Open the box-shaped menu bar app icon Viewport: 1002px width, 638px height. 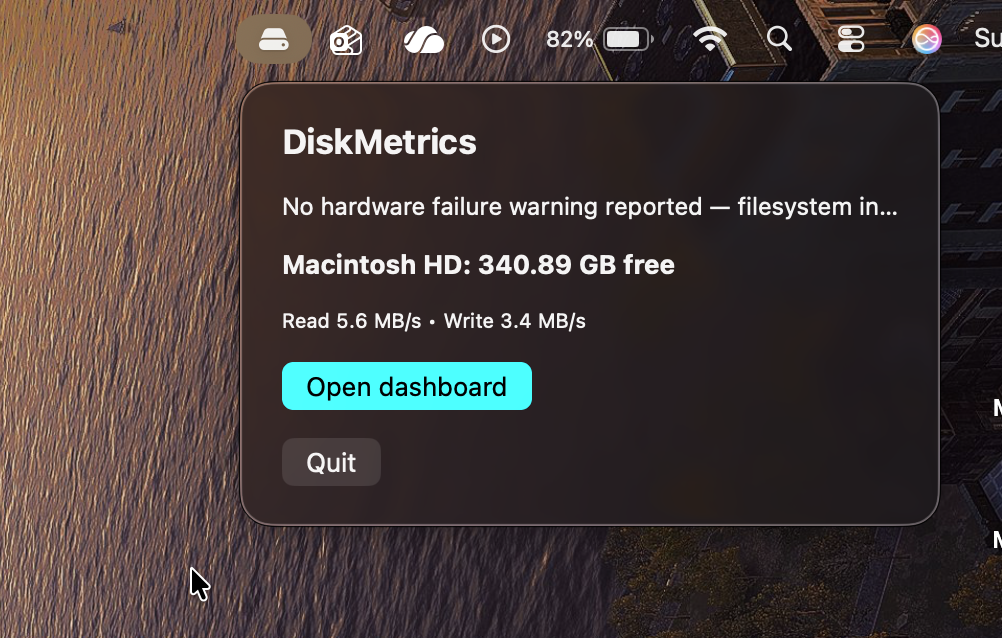pyautogui.click(x=346, y=41)
